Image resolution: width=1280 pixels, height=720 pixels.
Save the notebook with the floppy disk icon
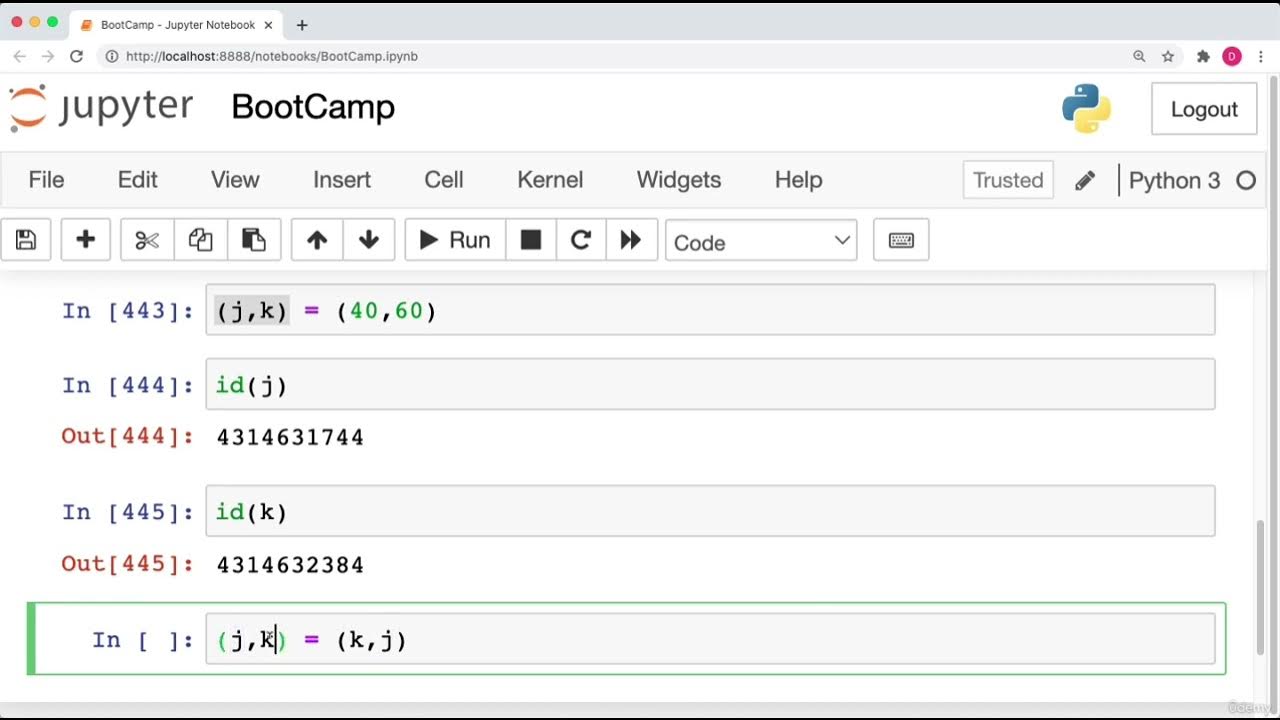point(26,240)
